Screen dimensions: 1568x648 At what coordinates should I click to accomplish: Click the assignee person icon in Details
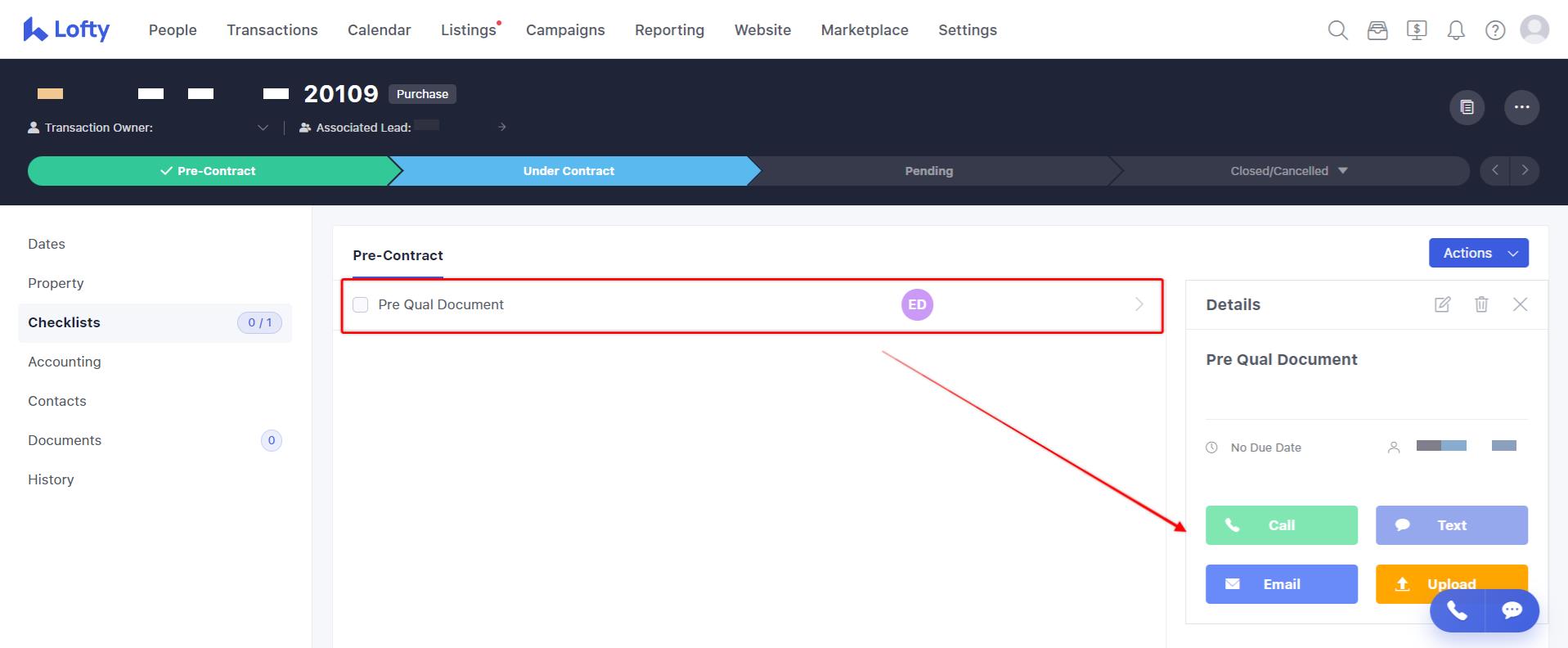click(1394, 448)
